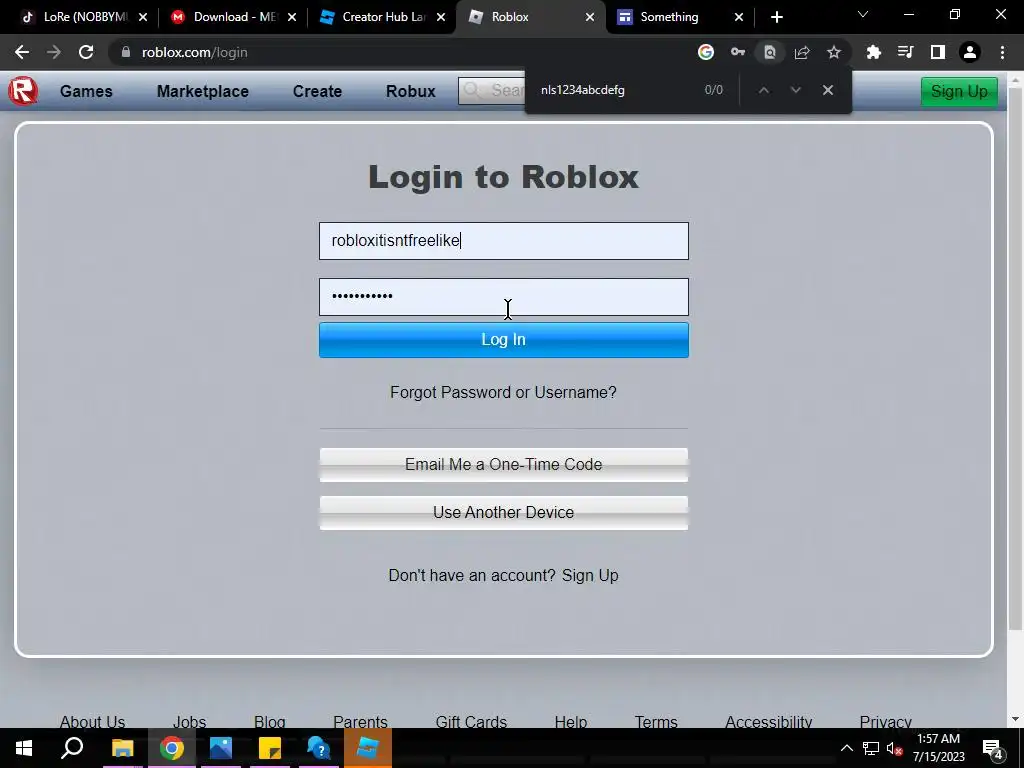Click the find-in-page search icon
Image resolution: width=1024 pixels, height=768 pixels.
[x=770, y=52]
